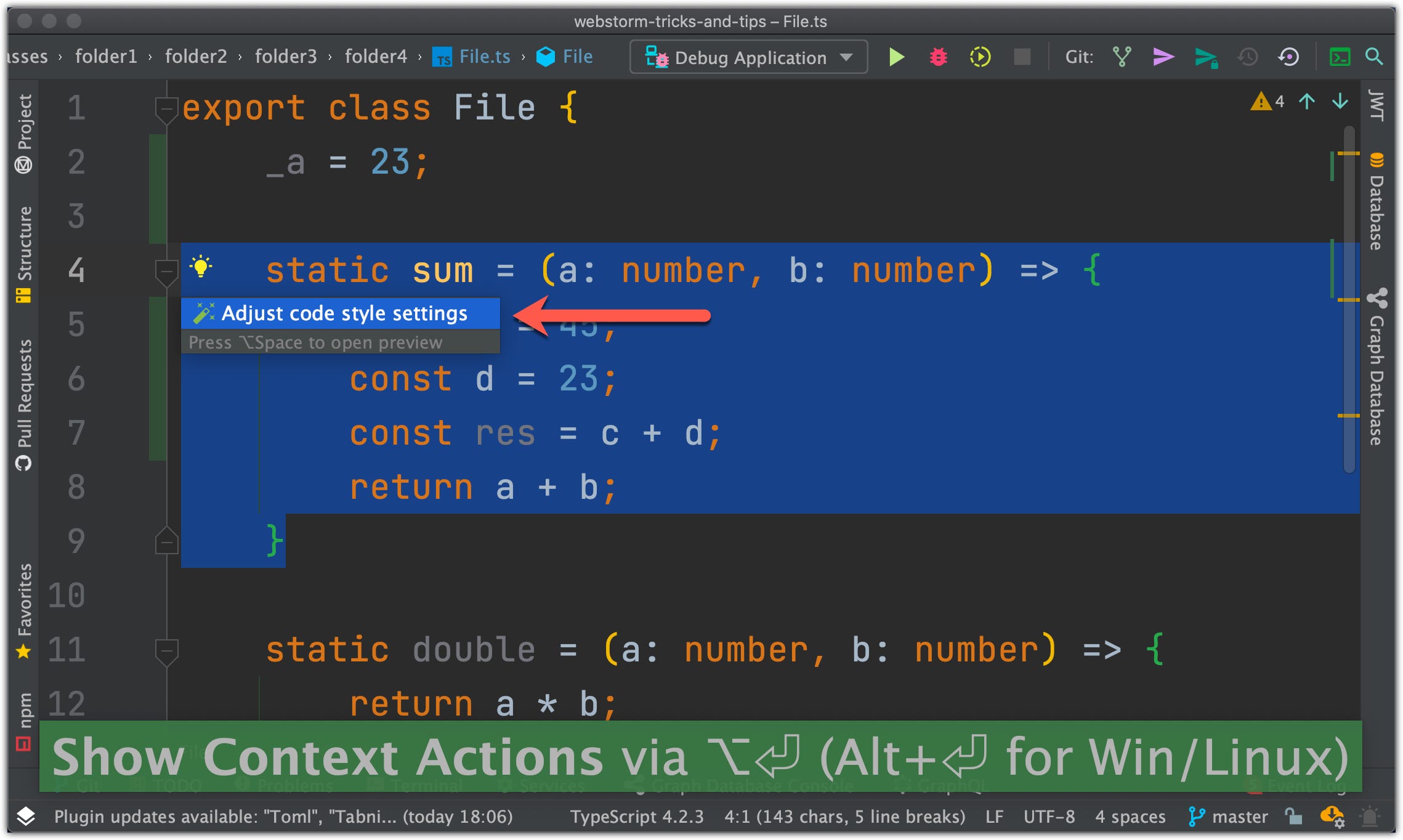
Task: Open the Search Everywhere magnifier
Action: point(1374,57)
